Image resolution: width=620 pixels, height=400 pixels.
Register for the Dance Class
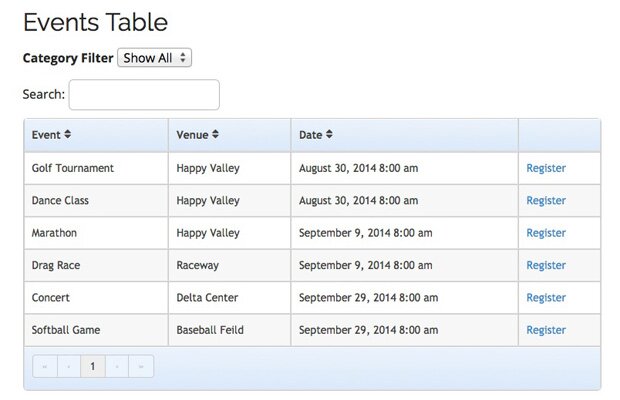tap(546, 200)
